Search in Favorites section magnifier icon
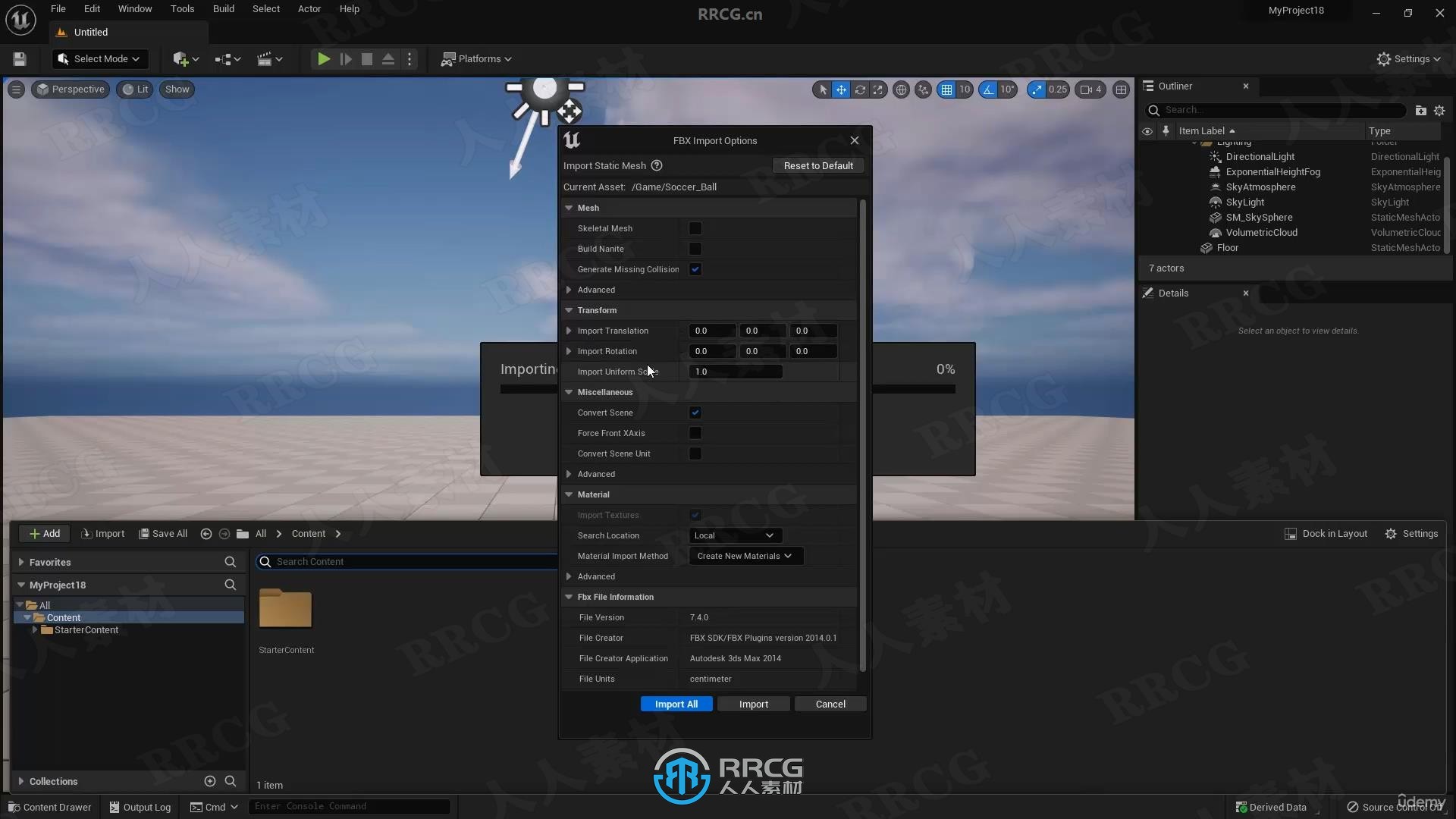The image size is (1456, 819). pos(231,562)
